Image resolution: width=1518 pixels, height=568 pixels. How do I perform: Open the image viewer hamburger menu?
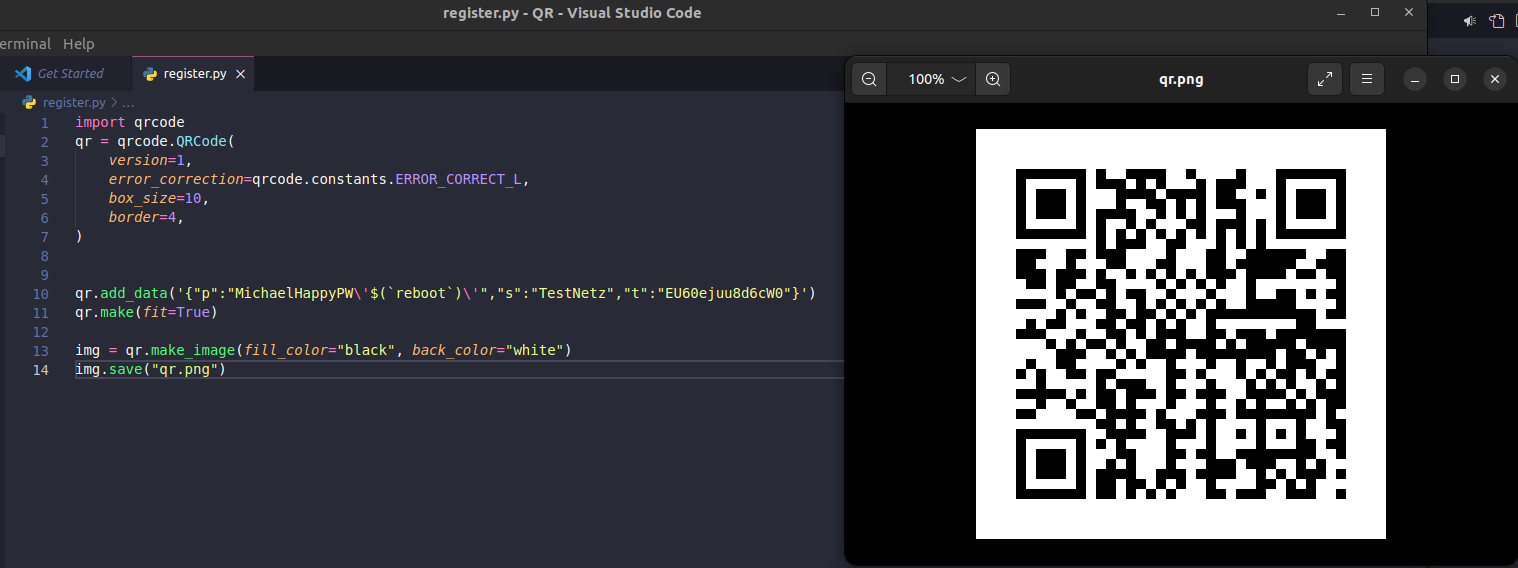tap(1367, 79)
